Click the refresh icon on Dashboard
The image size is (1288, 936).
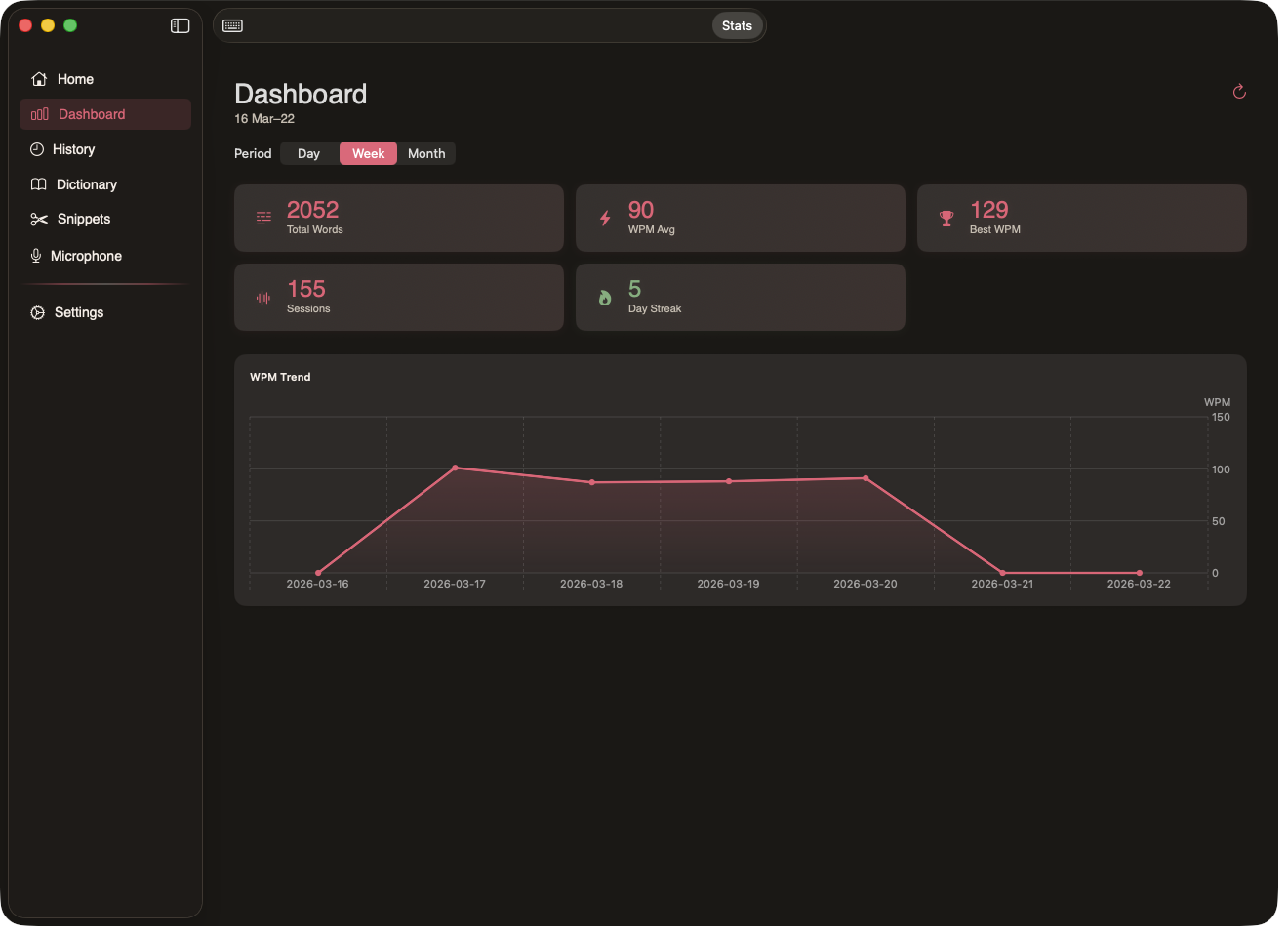[1239, 92]
